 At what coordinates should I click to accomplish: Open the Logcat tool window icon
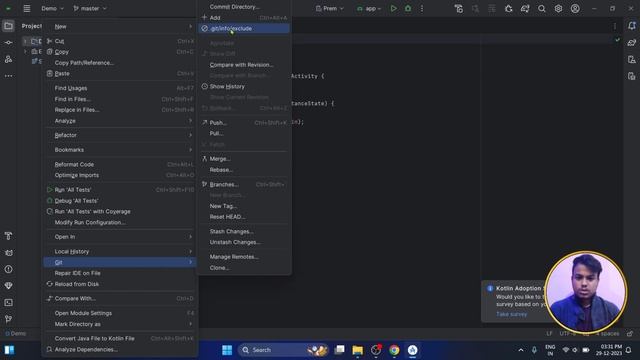8,253
